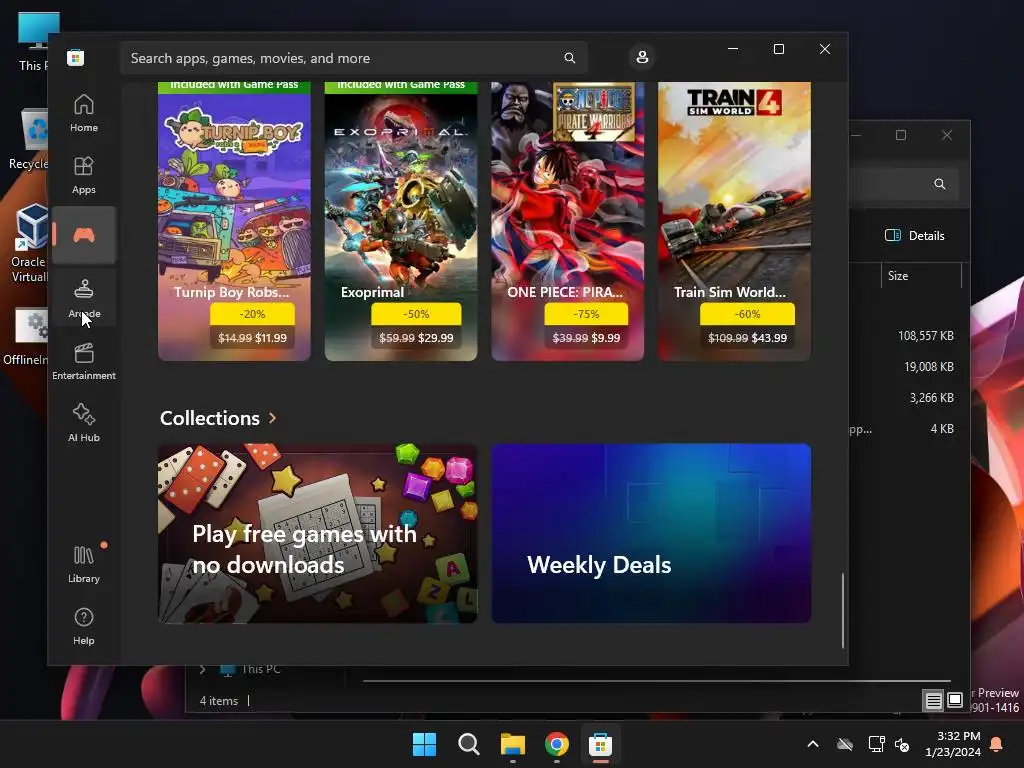Click the -60% discount badge

747,314
